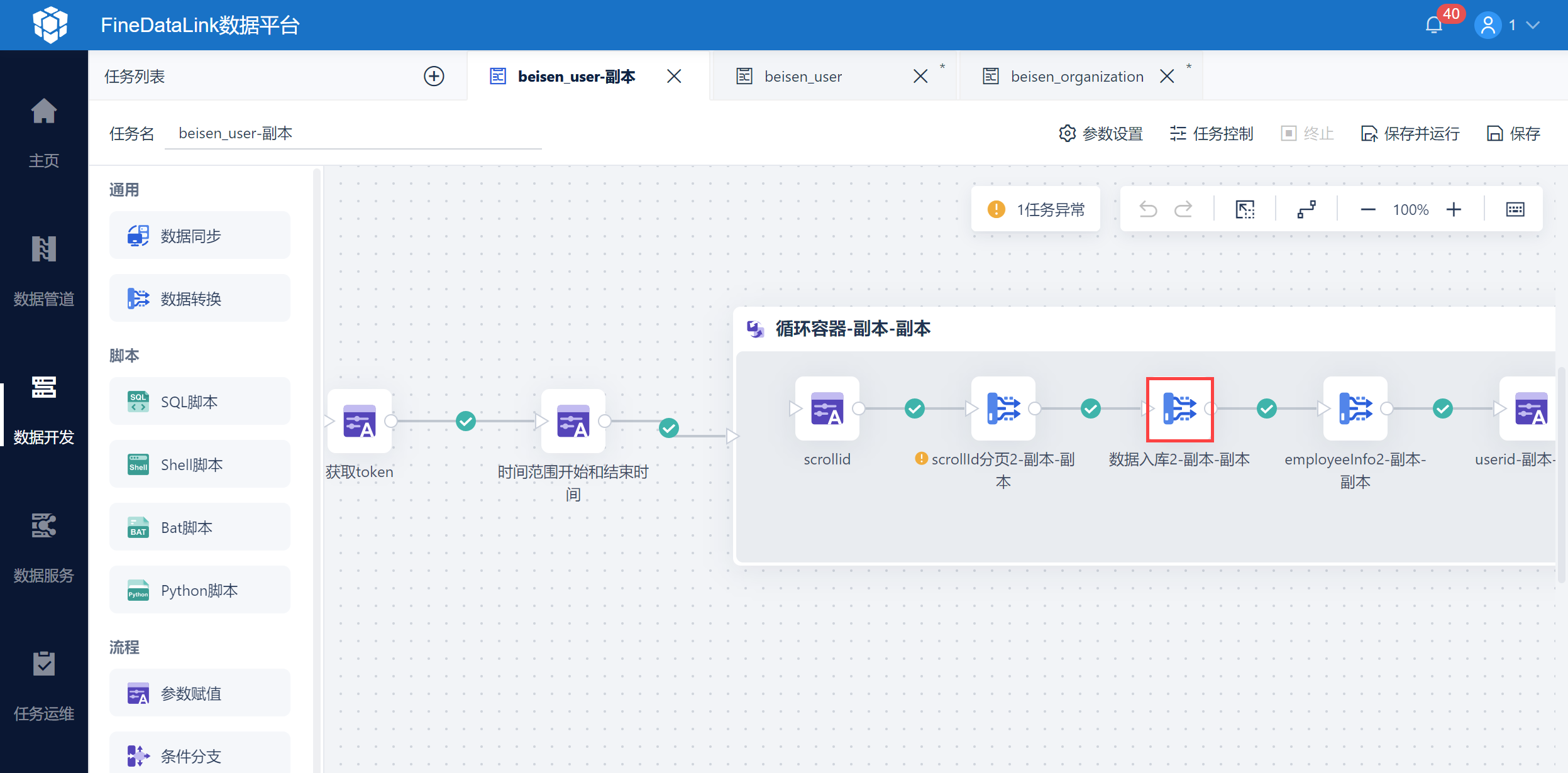Click 保存并运行 button
This screenshot has width=1568, height=773.
point(1410,133)
